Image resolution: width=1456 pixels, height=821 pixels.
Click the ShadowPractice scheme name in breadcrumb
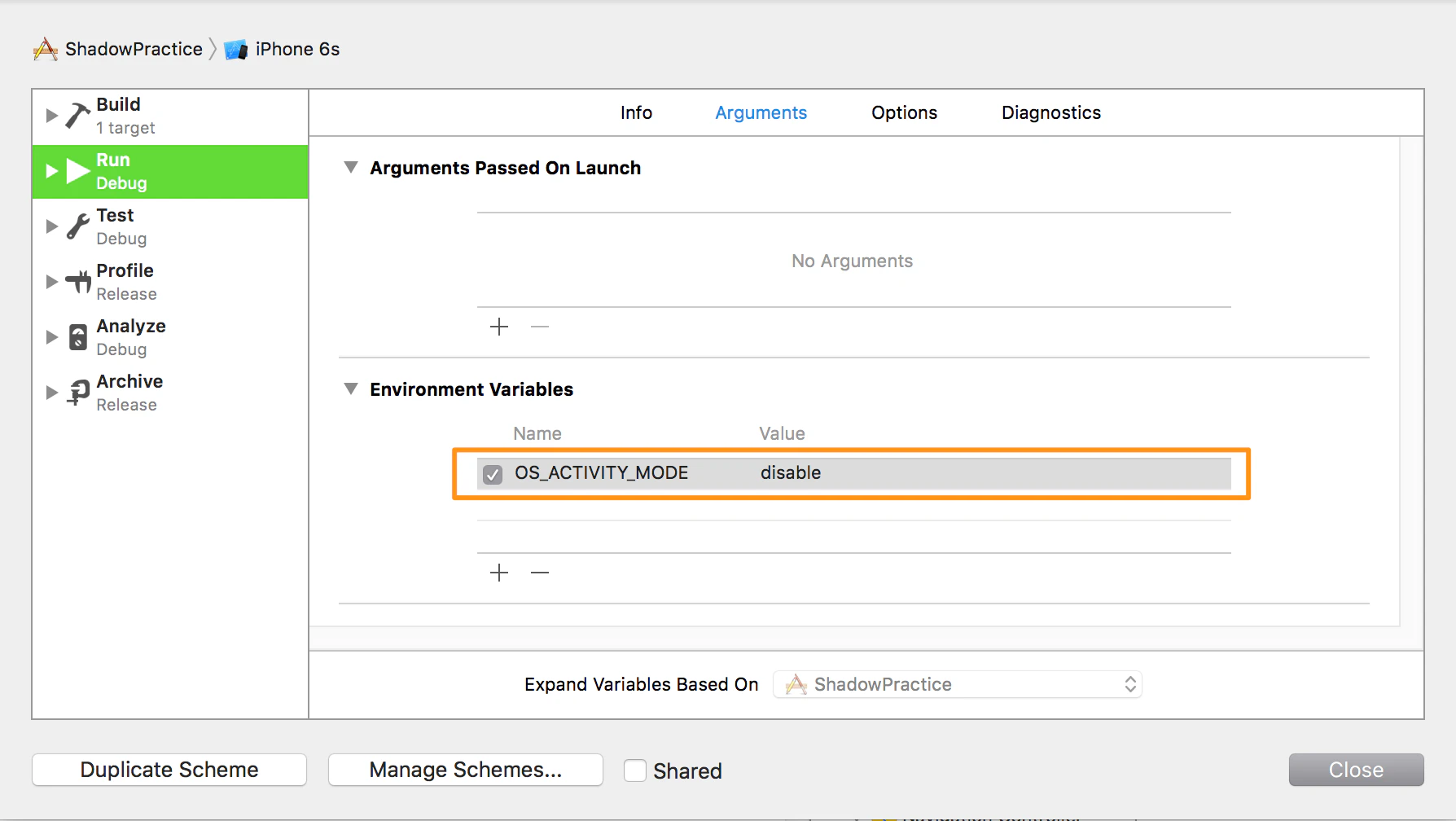[x=134, y=49]
